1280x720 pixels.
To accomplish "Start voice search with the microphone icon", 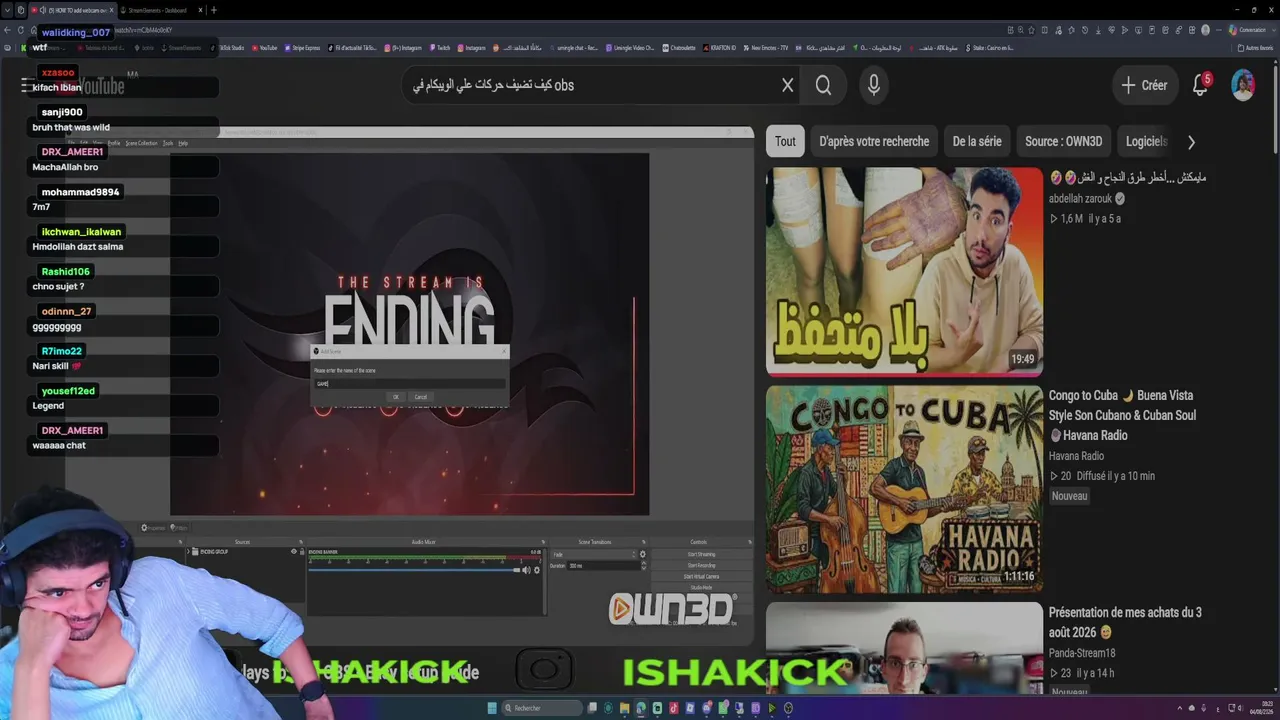I will click(874, 85).
